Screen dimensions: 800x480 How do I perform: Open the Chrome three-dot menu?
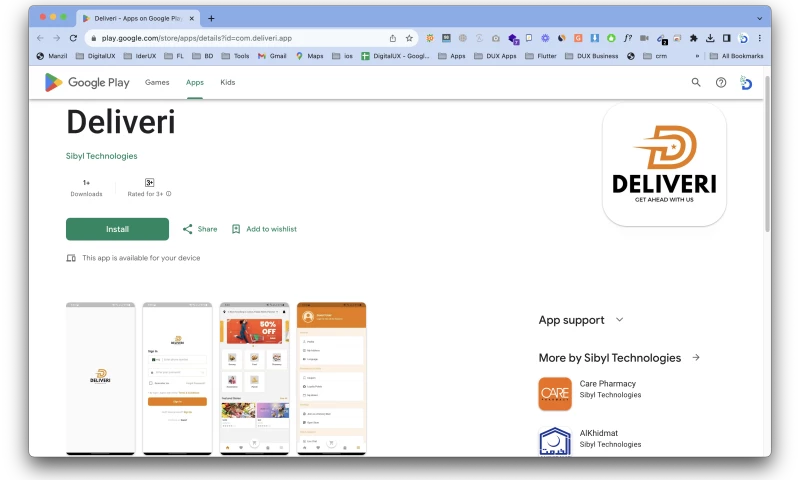(x=759, y=38)
